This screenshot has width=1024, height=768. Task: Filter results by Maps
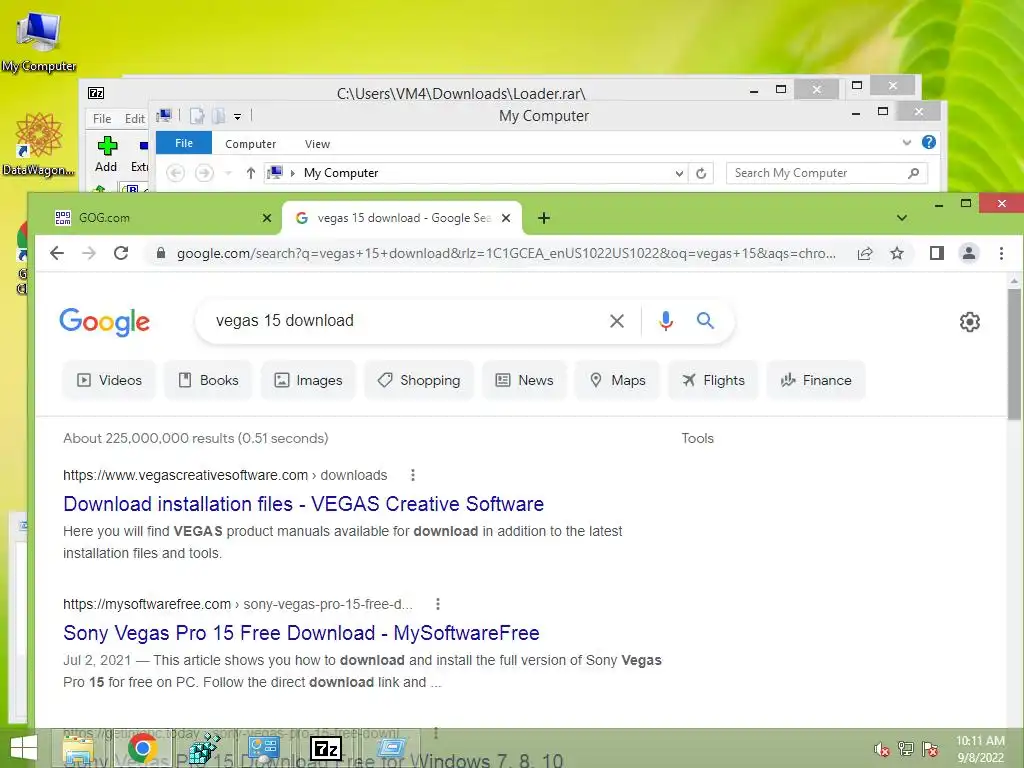[x=617, y=380]
